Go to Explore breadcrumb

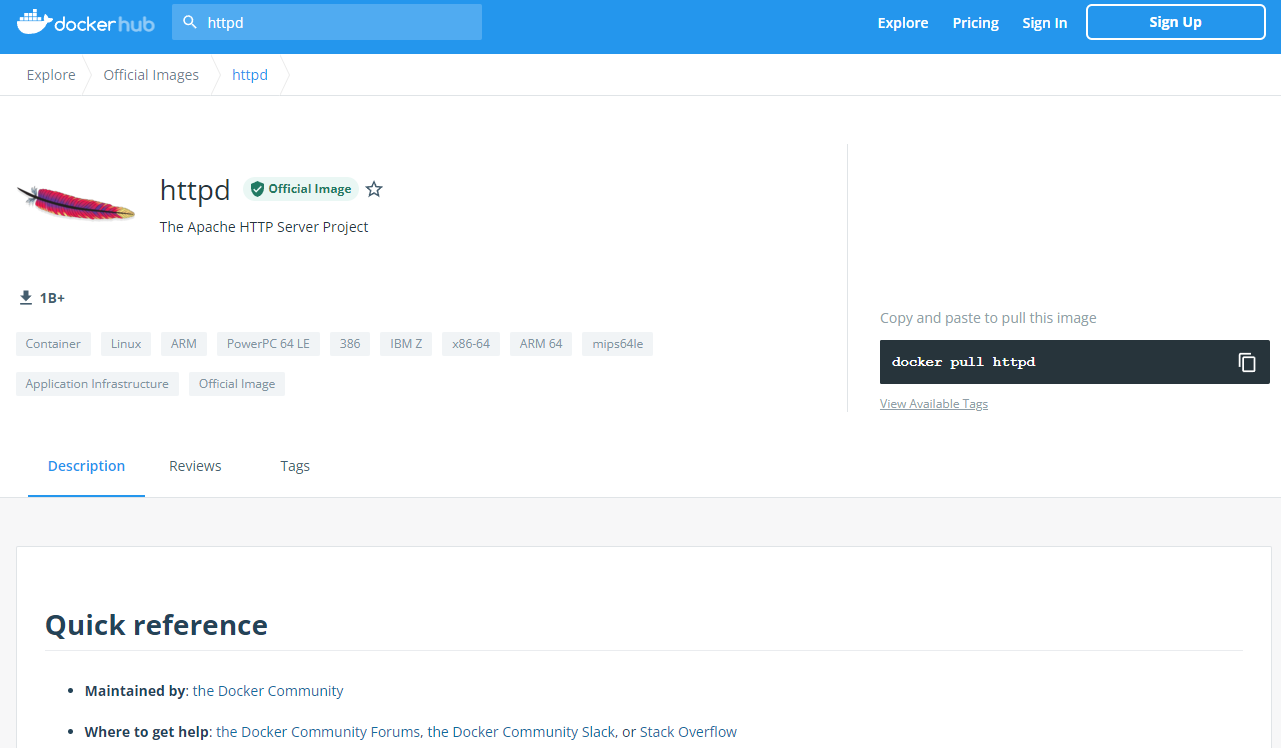click(51, 75)
